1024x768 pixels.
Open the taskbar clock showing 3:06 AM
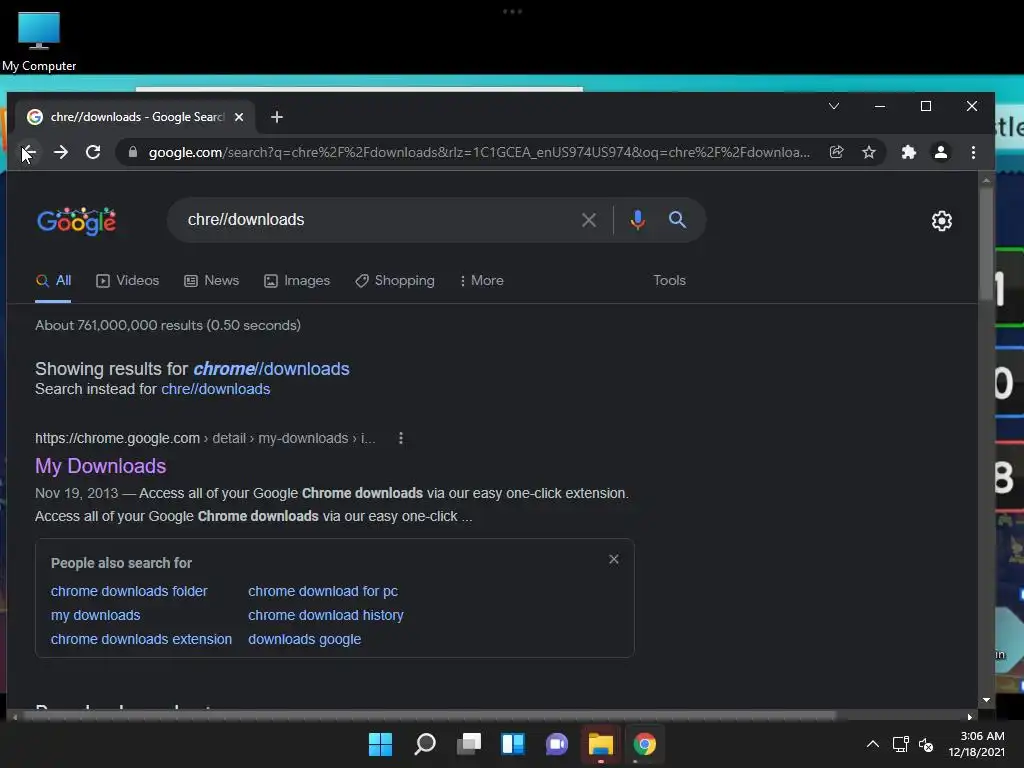coord(977,744)
